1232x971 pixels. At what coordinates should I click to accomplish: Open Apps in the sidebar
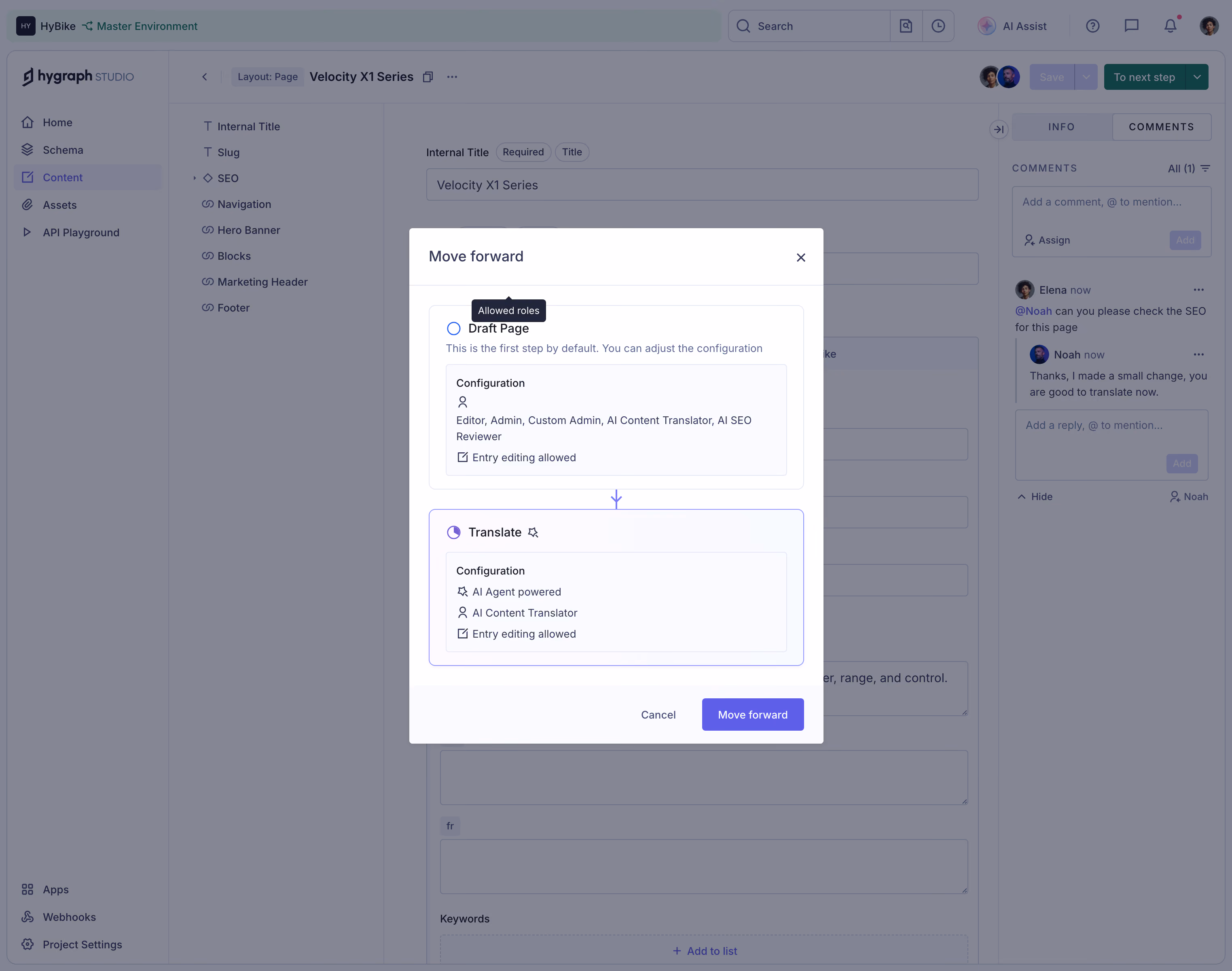tap(87, 890)
